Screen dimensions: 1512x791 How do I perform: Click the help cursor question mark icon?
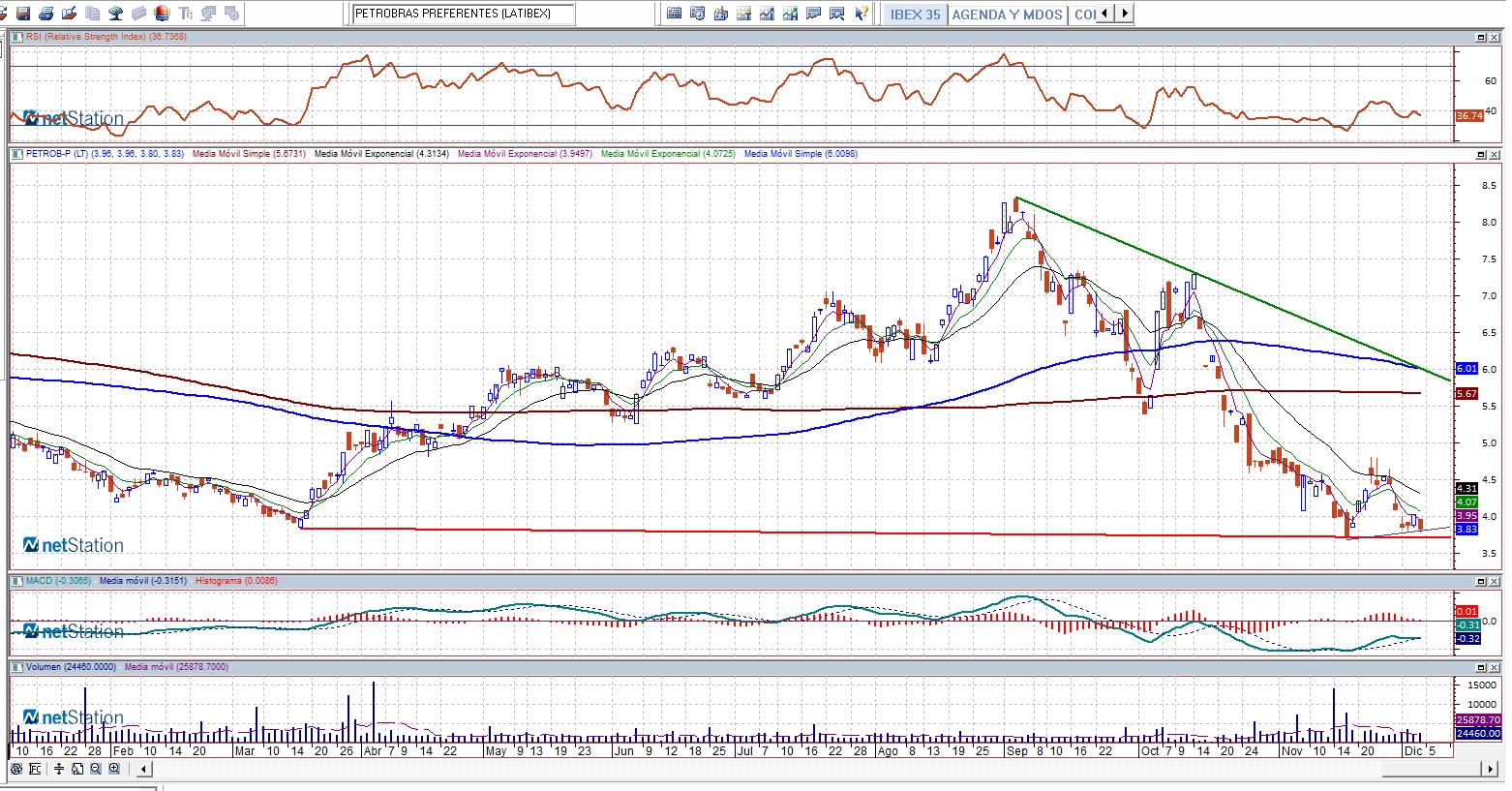coord(861,14)
